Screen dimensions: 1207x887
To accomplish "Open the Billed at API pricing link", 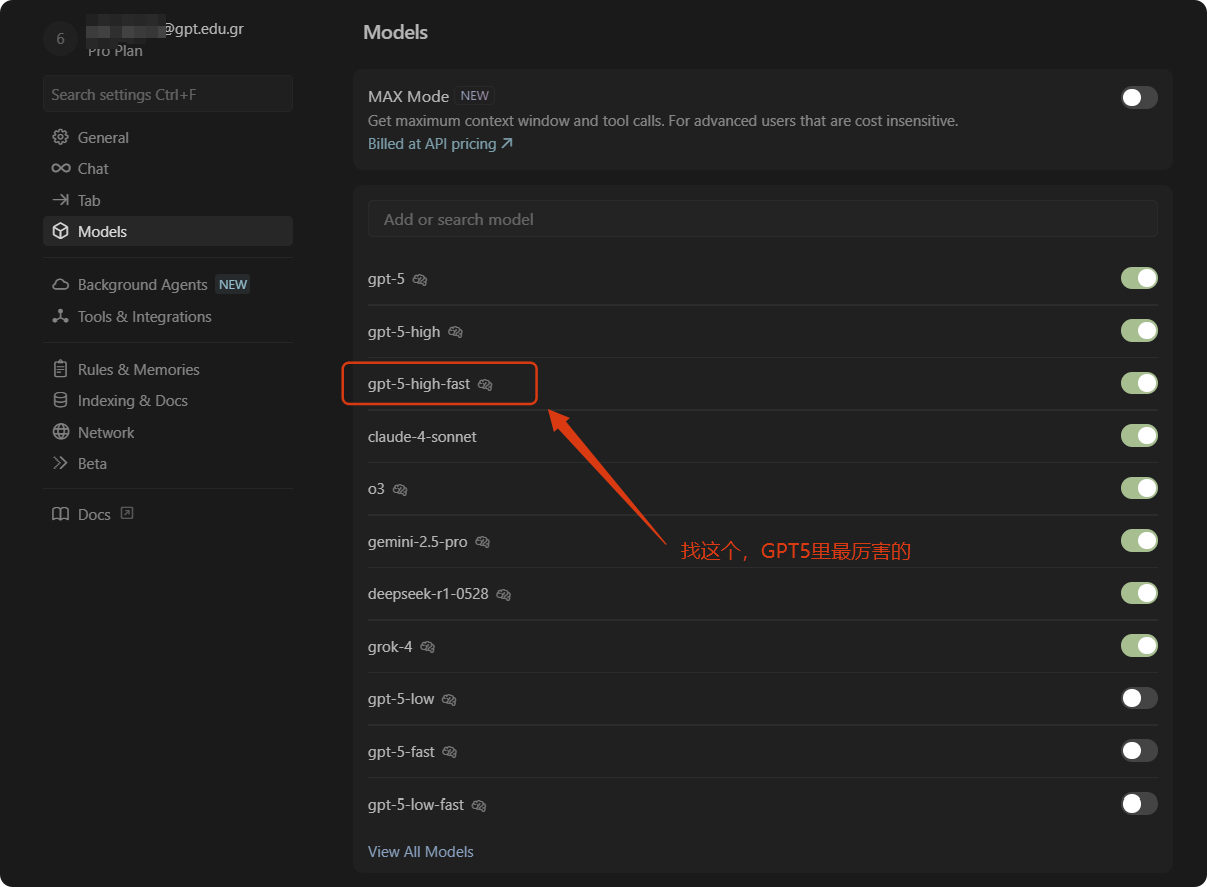I will tap(440, 144).
